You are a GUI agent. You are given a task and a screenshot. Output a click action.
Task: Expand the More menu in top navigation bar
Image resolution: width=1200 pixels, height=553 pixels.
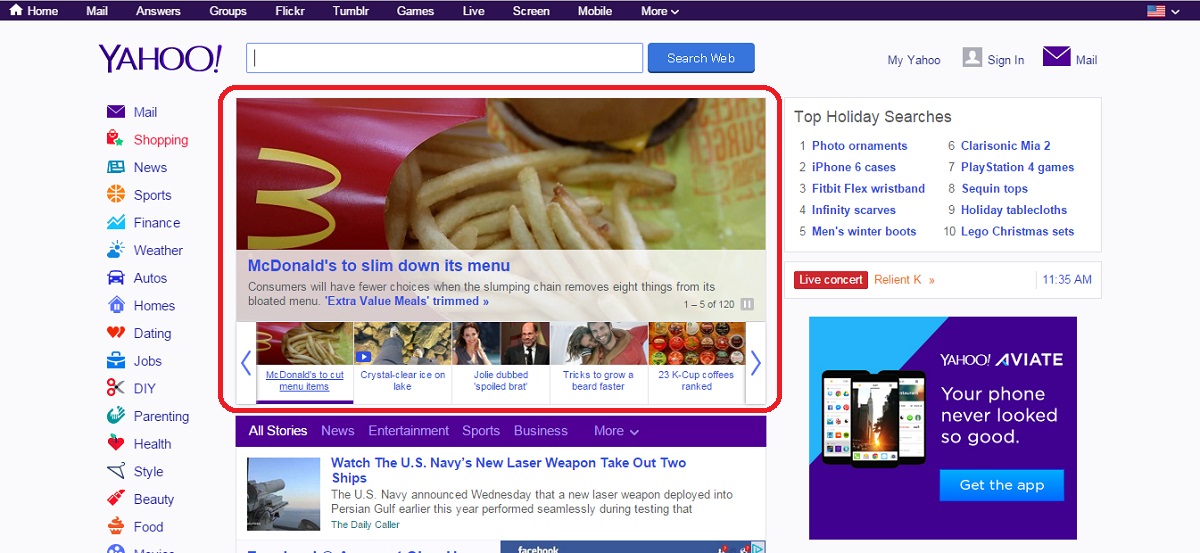click(660, 11)
